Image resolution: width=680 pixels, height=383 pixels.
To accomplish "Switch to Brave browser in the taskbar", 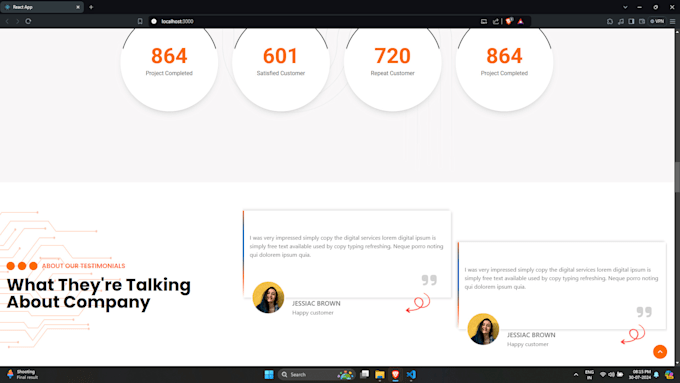I will (396, 374).
